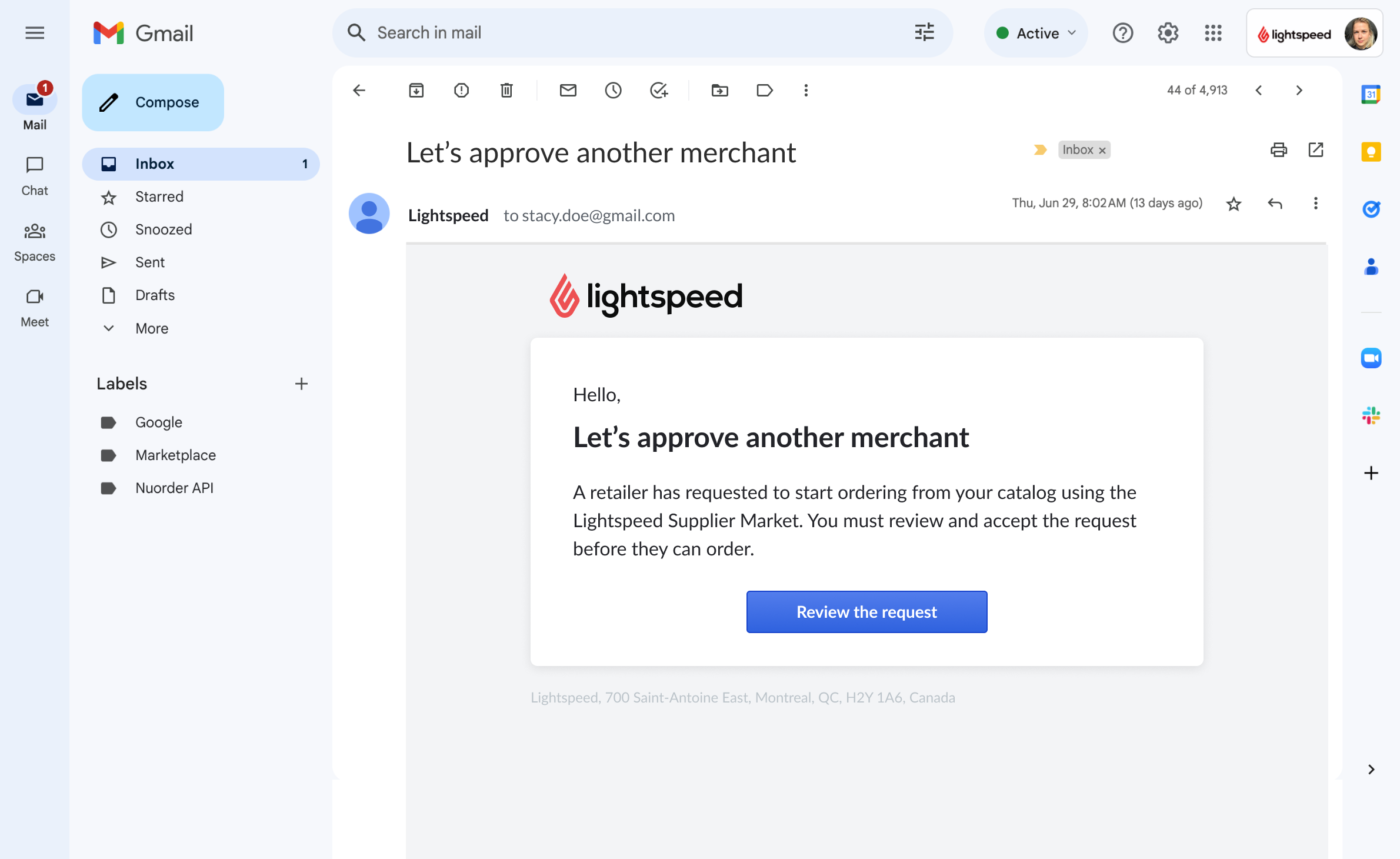Screen dimensions: 1400x859
Task: Open Google Keep side panel
Action: click(x=1371, y=152)
